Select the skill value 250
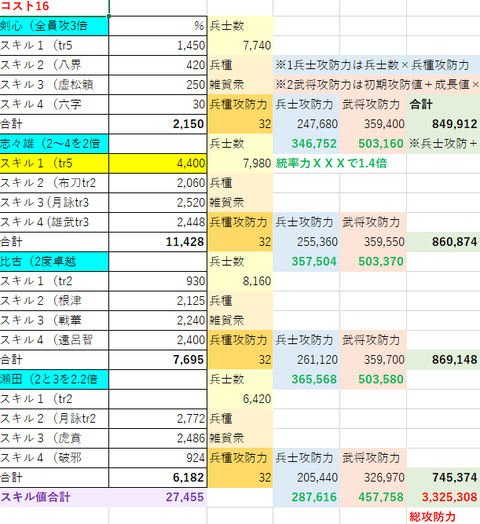Viewport: 480px width, 524px height. pyautogui.click(x=158, y=85)
